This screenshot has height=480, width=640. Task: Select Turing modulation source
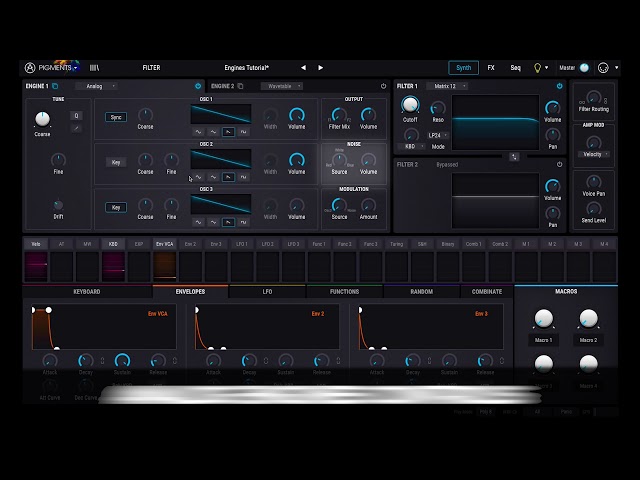[396, 244]
